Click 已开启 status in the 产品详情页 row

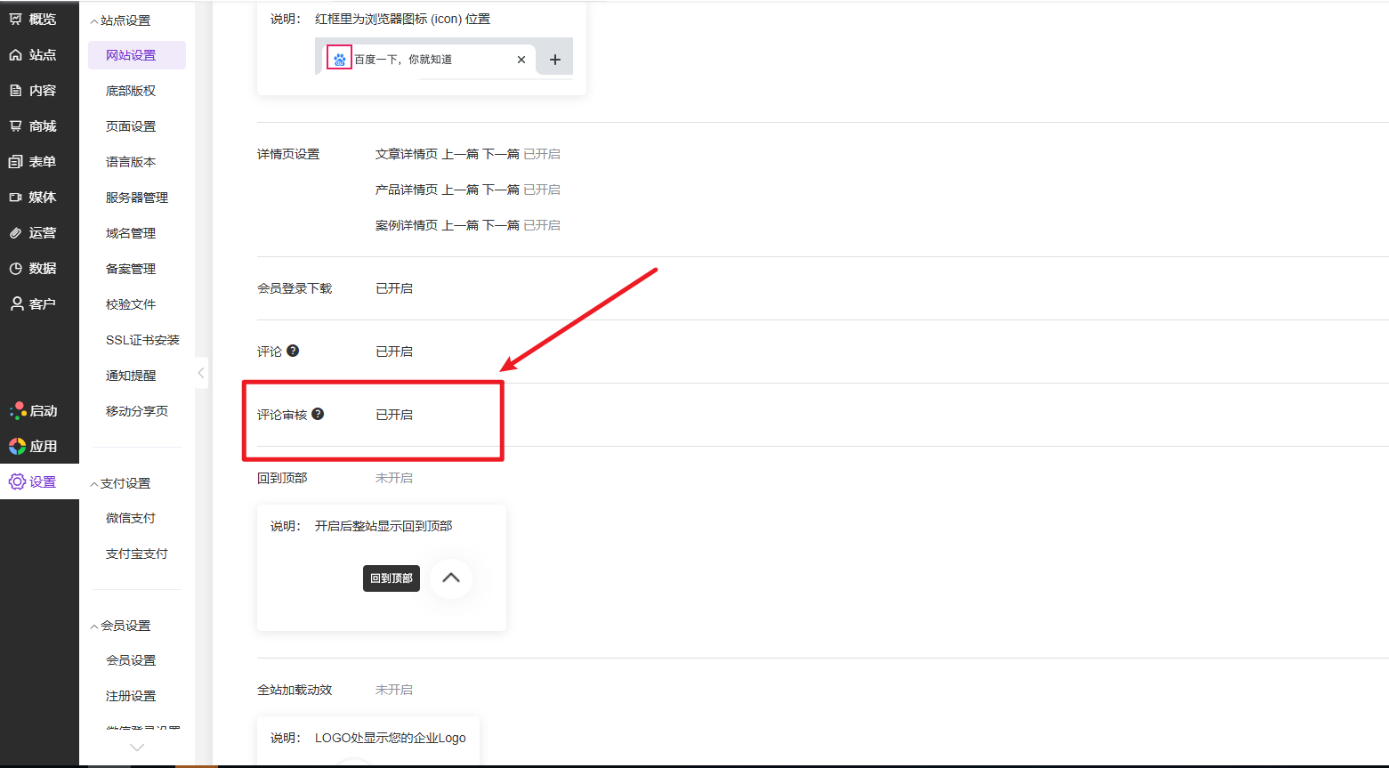pyautogui.click(x=542, y=190)
